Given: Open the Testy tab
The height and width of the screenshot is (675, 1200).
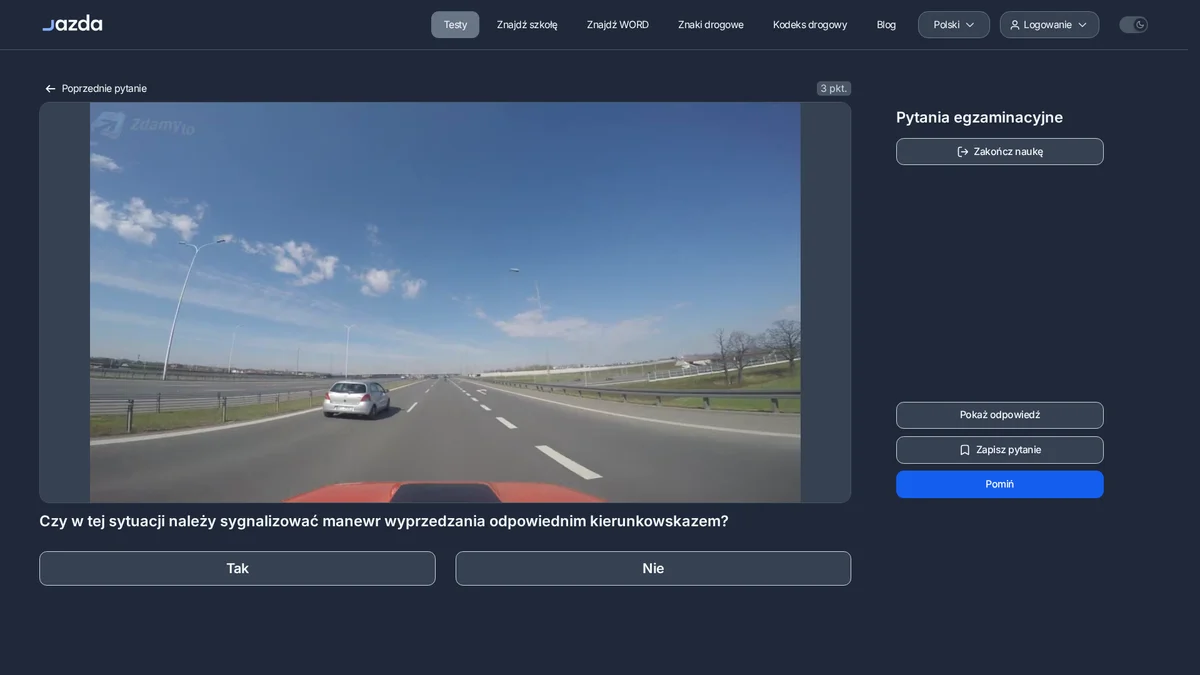Looking at the screenshot, I should pyautogui.click(x=455, y=25).
